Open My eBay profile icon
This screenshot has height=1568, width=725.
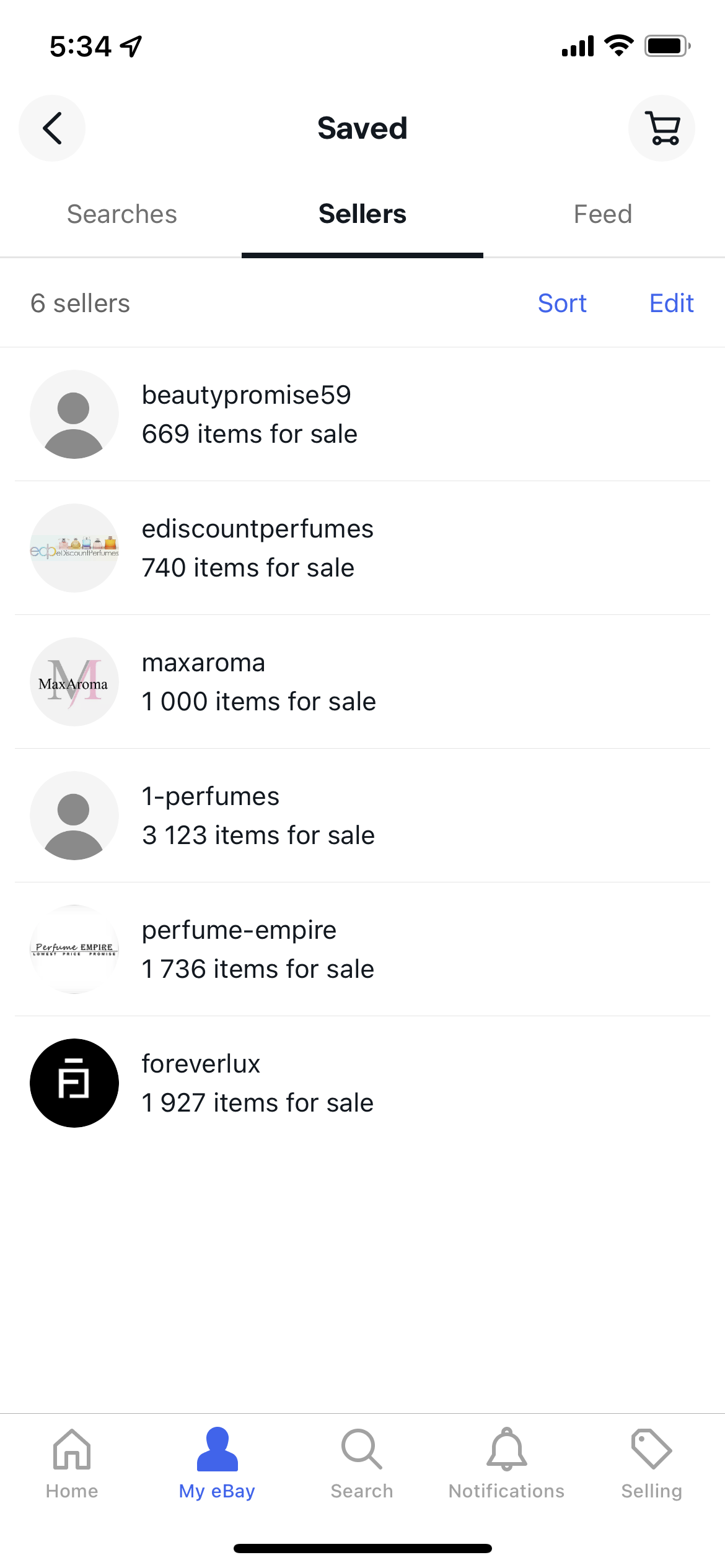[217, 1449]
